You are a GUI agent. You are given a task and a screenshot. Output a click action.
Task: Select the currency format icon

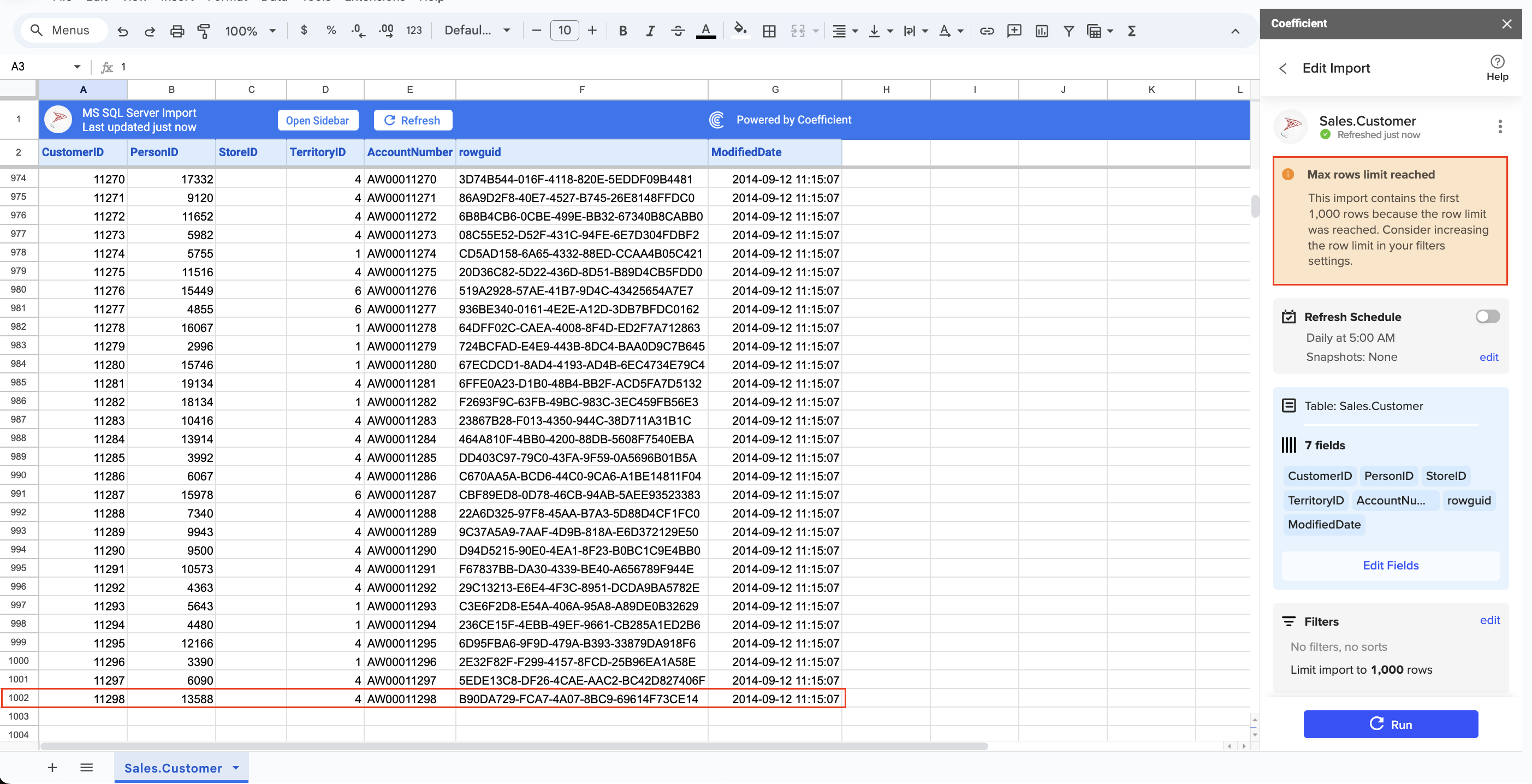point(304,31)
